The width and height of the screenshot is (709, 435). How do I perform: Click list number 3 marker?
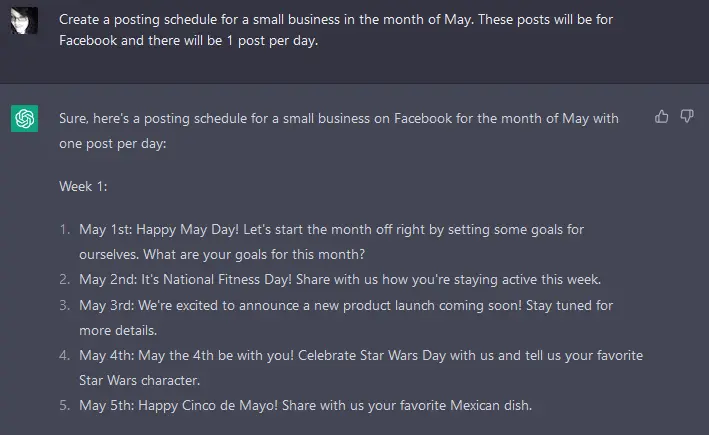(65, 305)
